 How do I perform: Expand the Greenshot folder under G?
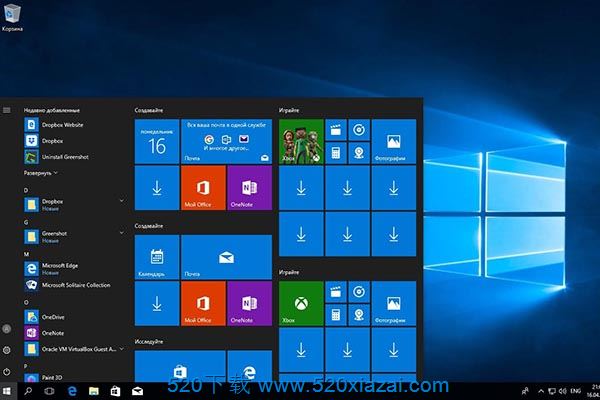(x=122, y=234)
